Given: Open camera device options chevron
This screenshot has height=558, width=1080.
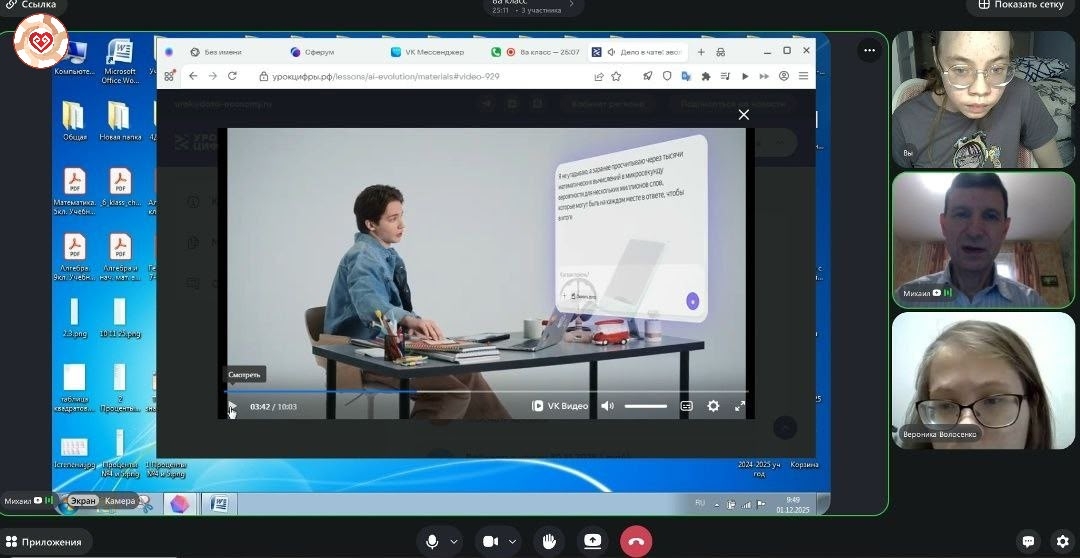Looking at the screenshot, I should 511,541.
